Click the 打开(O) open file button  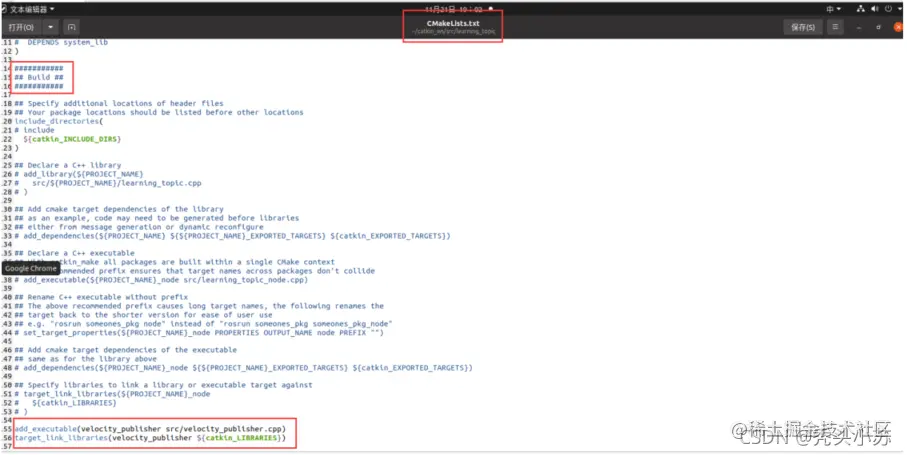(x=22, y=27)
